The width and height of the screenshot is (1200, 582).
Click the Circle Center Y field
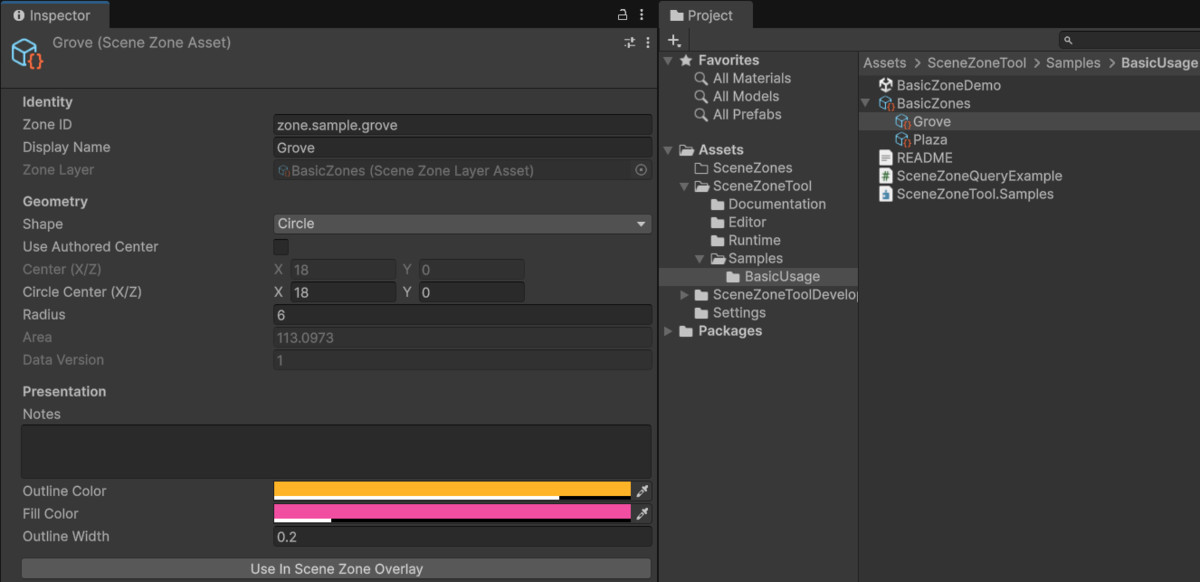coord(471,292)
